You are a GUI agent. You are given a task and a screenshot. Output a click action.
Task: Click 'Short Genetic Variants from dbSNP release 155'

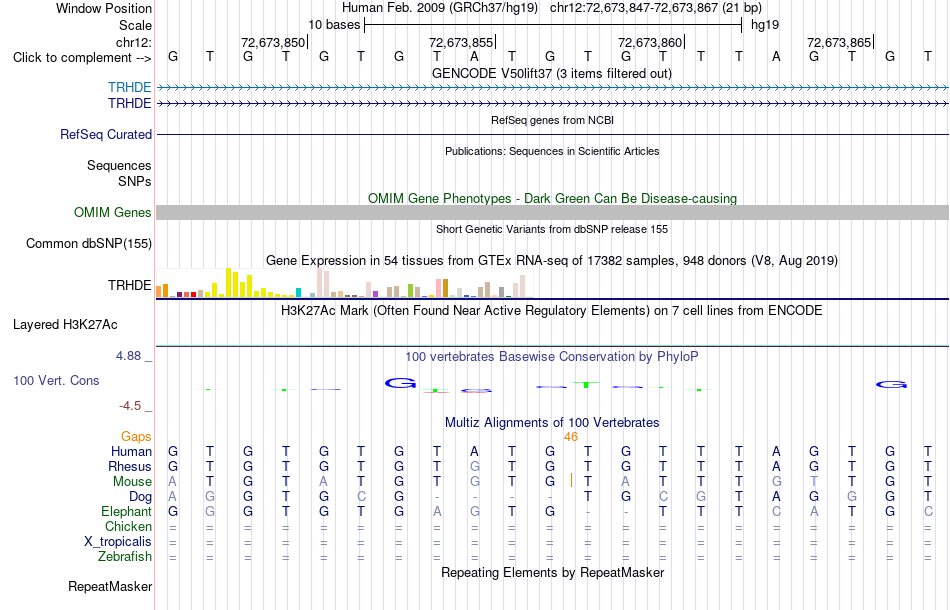(x=552, y=229)
